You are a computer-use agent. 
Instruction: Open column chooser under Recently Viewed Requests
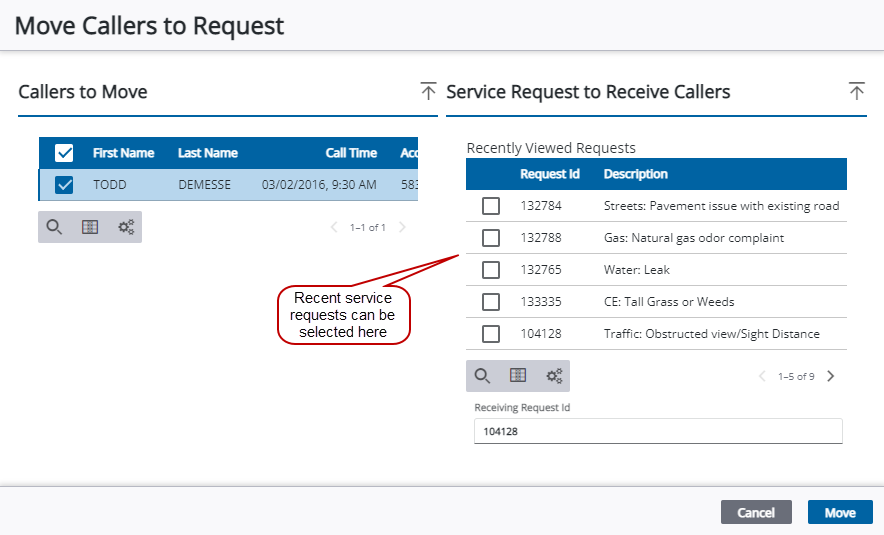point(518,376)
